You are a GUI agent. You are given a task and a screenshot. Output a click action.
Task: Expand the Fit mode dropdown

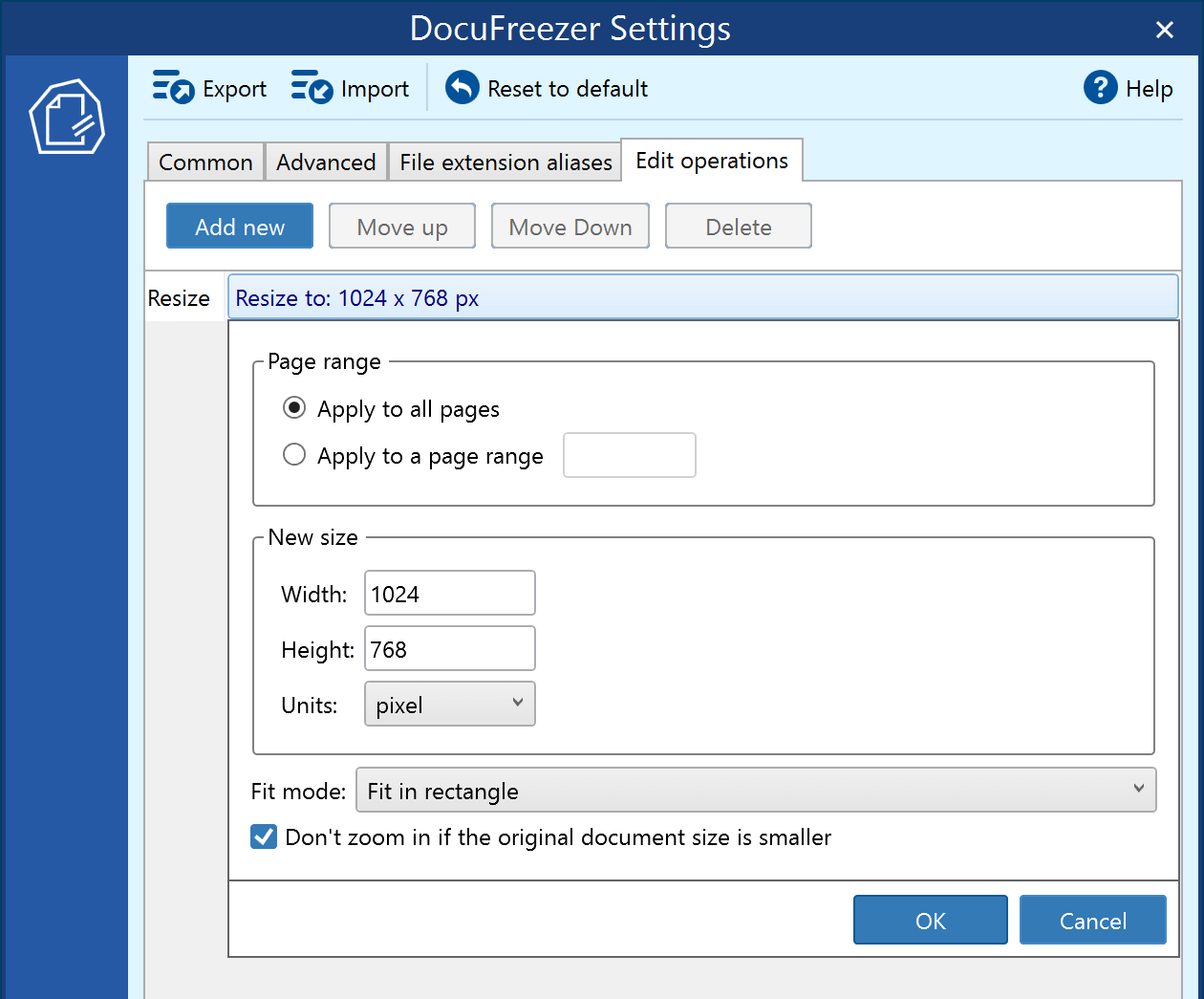click(755, 791)
